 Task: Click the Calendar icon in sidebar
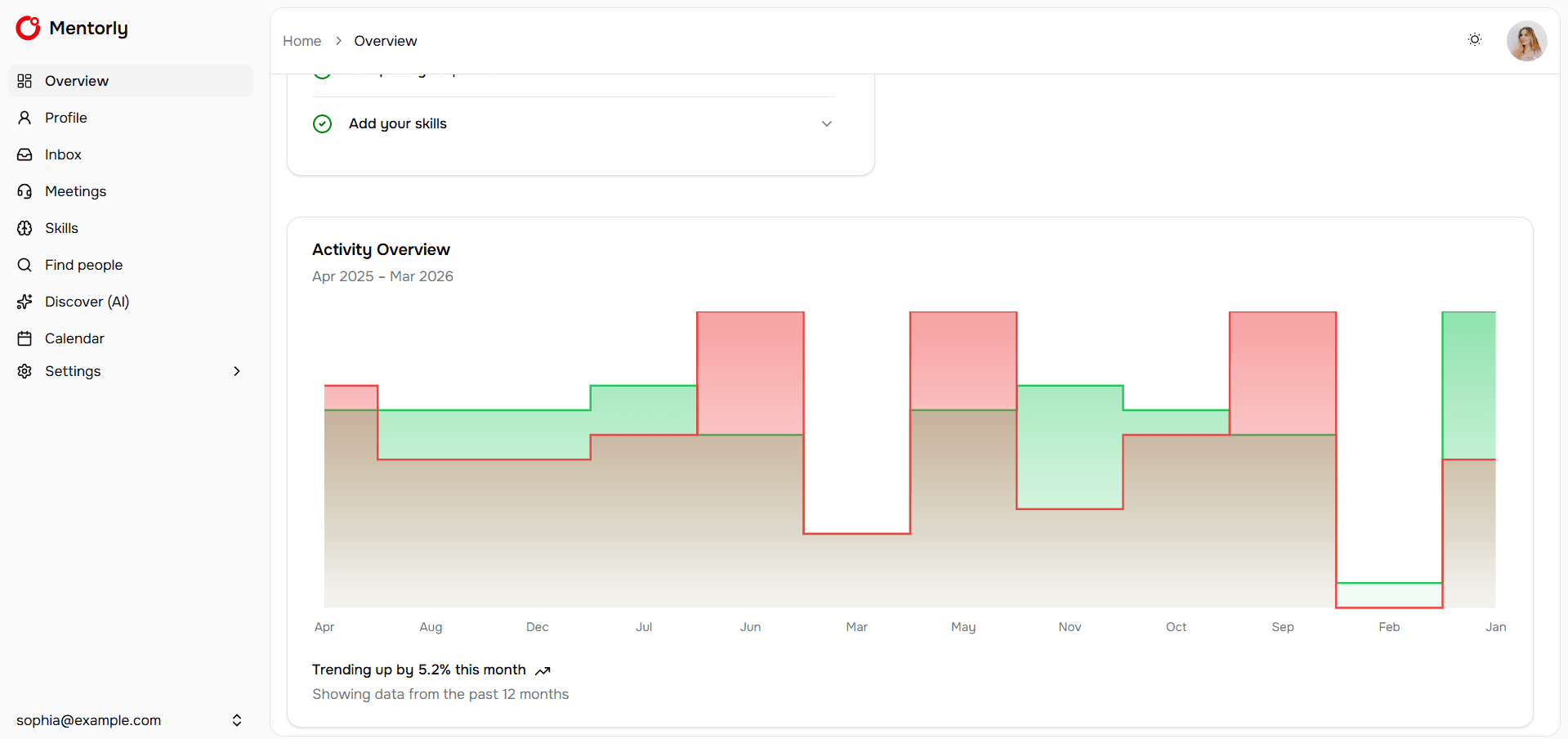[x=25, y=338]
